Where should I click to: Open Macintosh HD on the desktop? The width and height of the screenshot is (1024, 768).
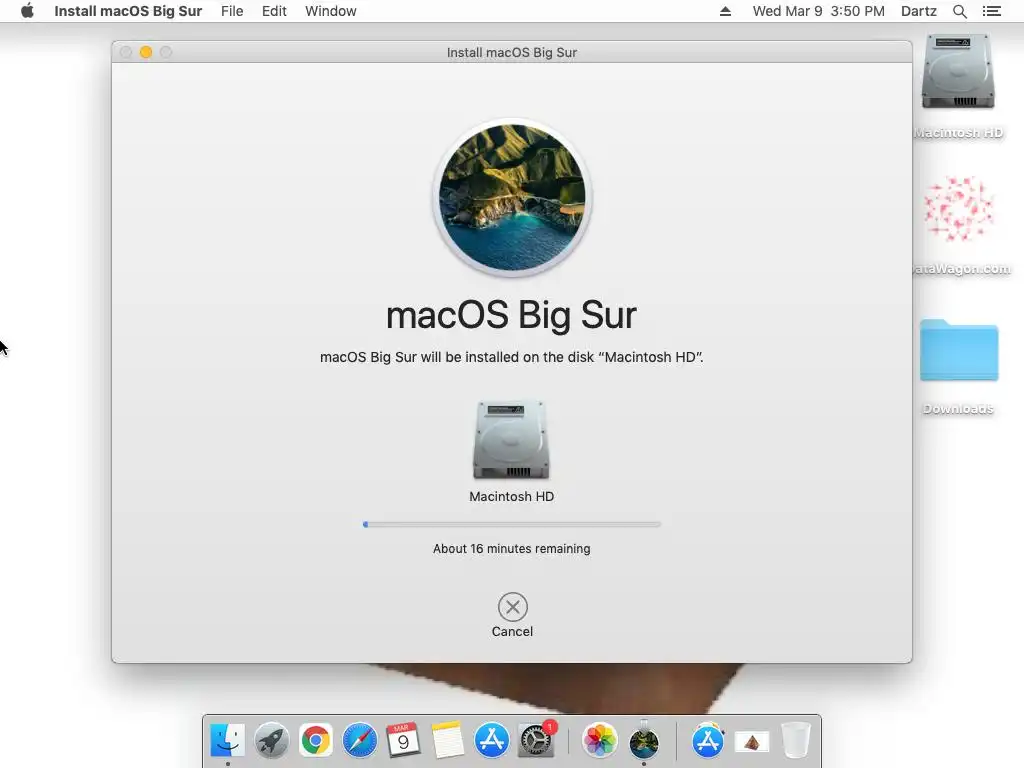[958, 72]
